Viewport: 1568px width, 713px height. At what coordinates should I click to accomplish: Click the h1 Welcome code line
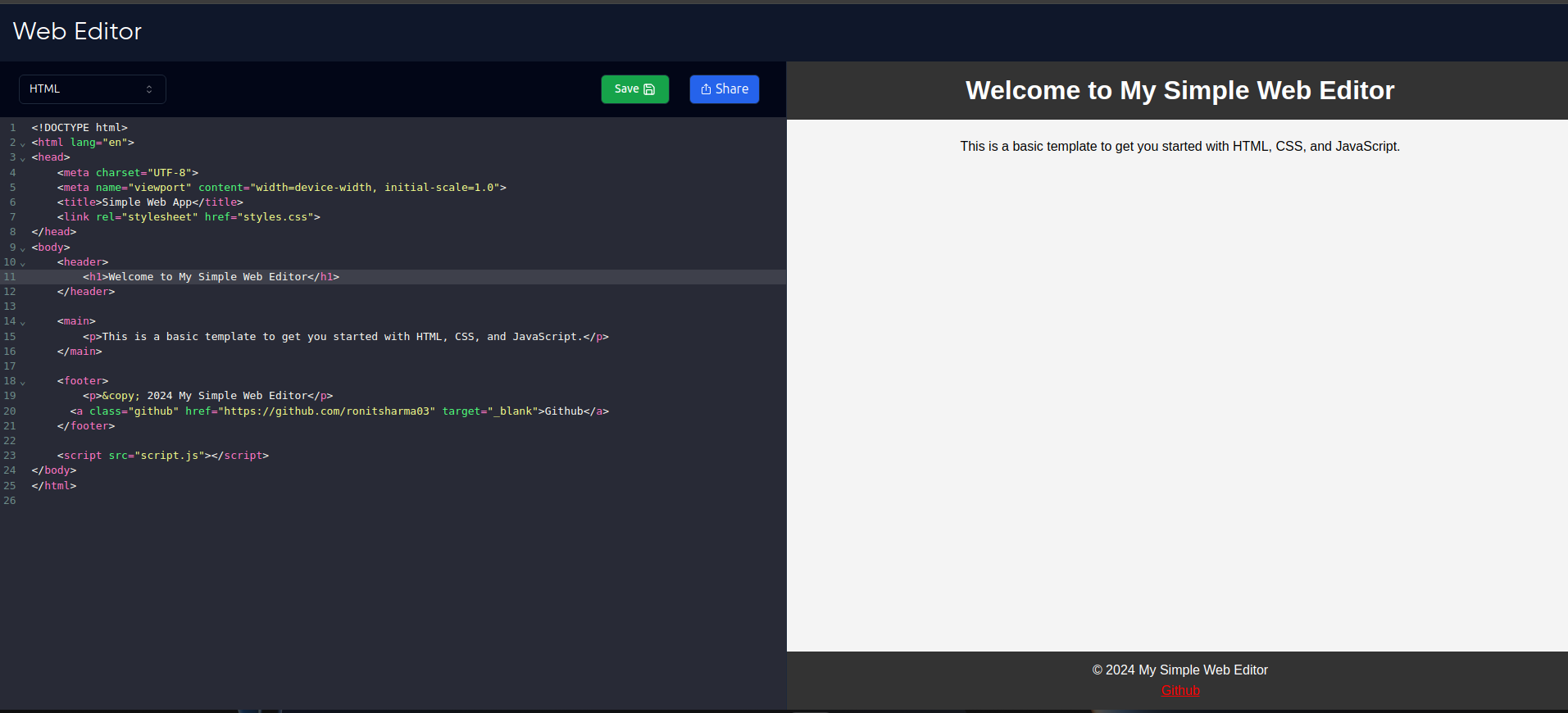point(211,277)
